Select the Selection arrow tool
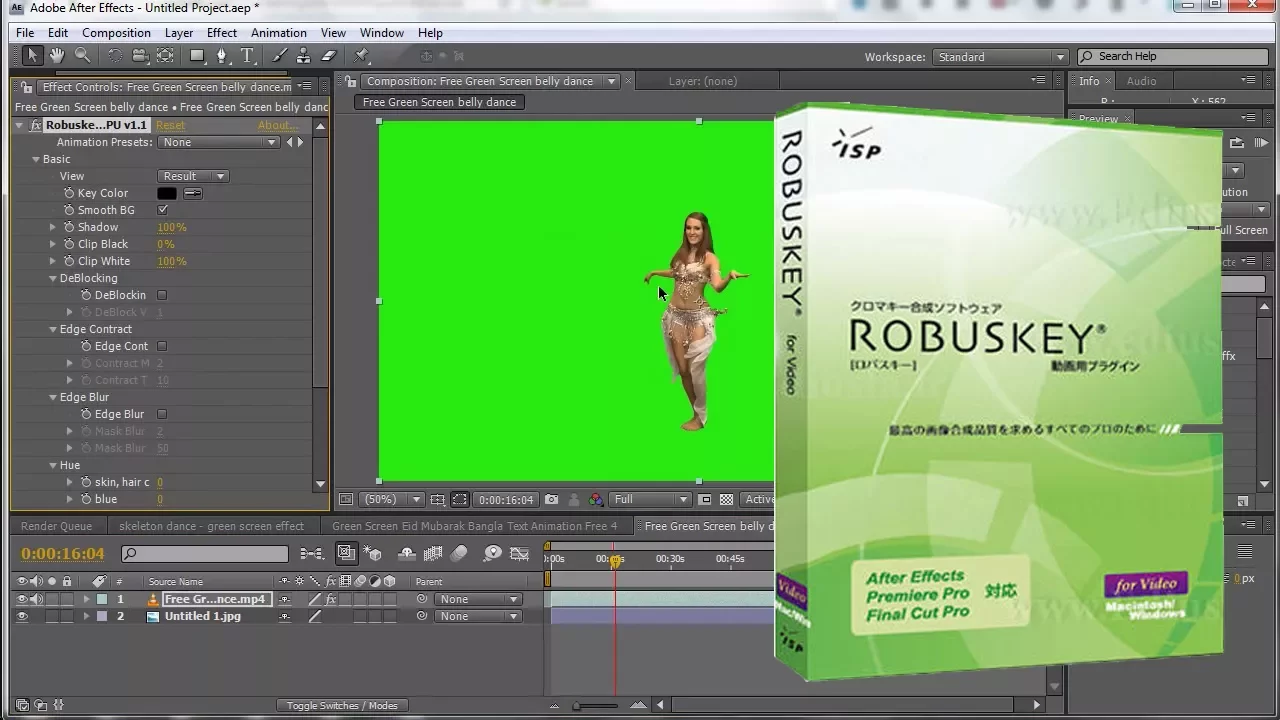The image size is (1280, 720). pos(32,56)
